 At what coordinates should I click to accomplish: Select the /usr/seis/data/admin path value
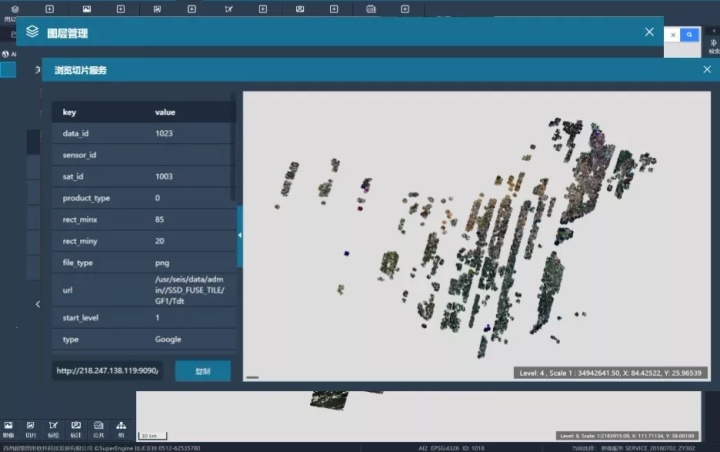coord(190,290)
